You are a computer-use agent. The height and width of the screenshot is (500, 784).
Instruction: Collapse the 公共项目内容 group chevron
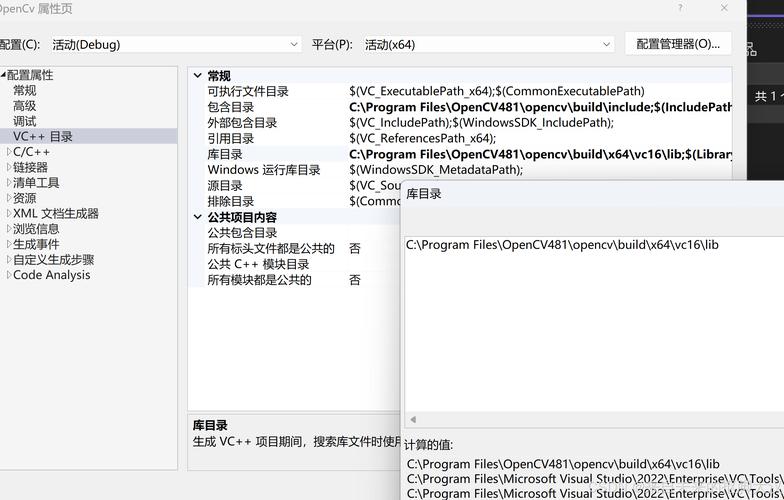click(198, 217)
